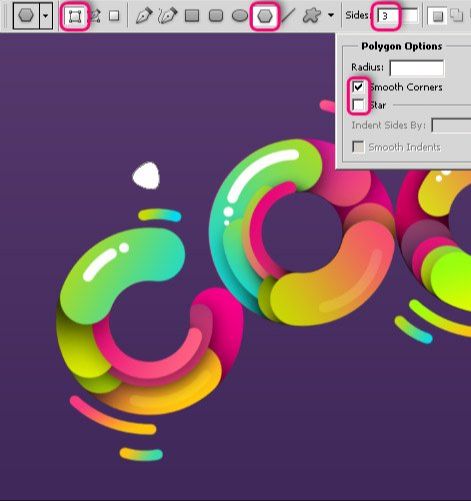Expand the tool preset dropdown arrow
The width and height of the screenshot is (471, 501).
click(46, 16)
